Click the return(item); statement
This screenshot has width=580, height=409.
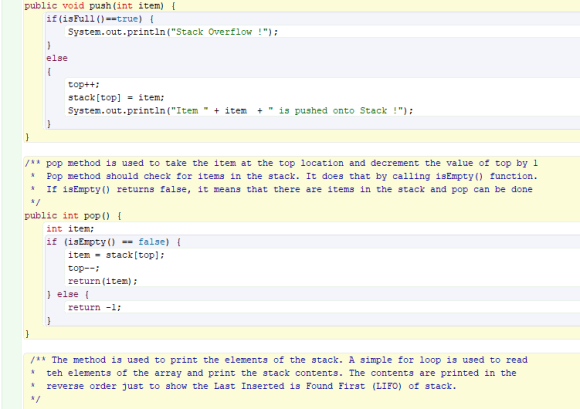point(102,281)
